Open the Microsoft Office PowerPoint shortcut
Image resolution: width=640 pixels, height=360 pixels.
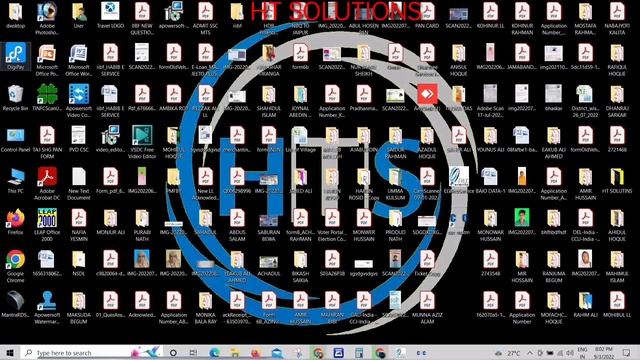[47, 59]
